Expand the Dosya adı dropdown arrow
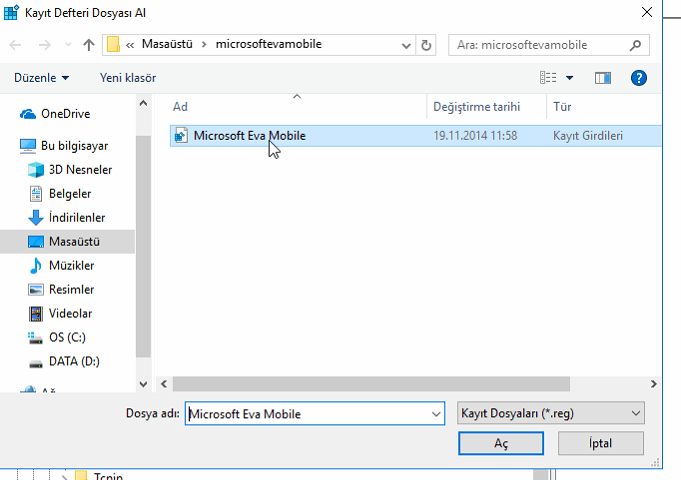This screenshot has height=480, width=681. (x=436, y=414)
